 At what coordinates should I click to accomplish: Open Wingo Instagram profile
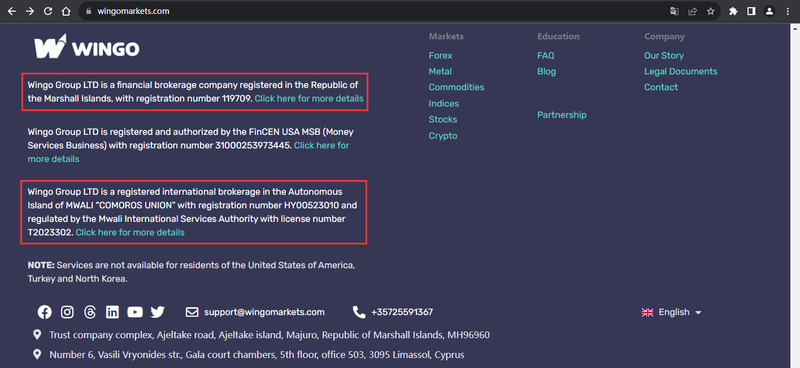(x=67, y=312)
